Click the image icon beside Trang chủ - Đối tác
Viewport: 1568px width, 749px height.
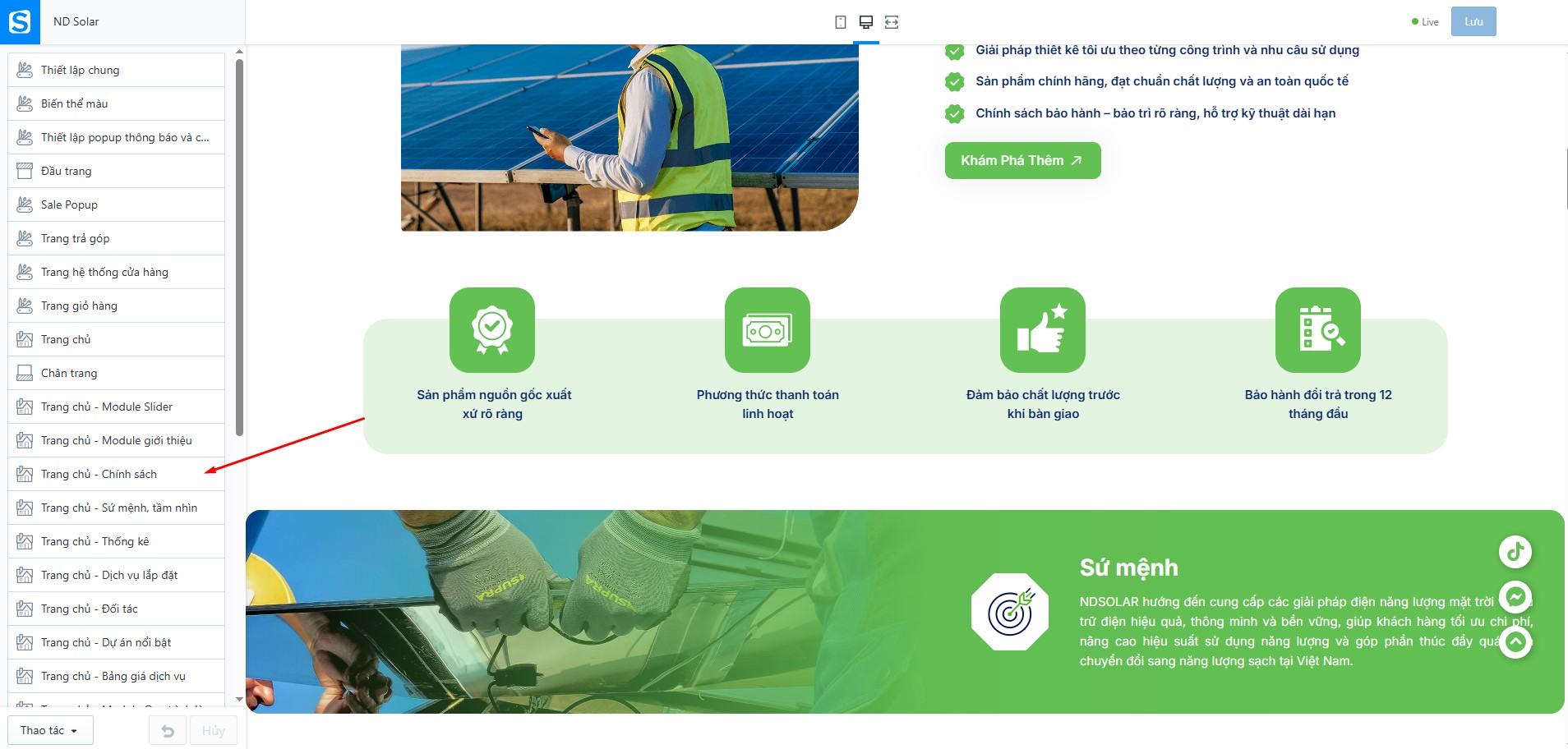point(25,609)
